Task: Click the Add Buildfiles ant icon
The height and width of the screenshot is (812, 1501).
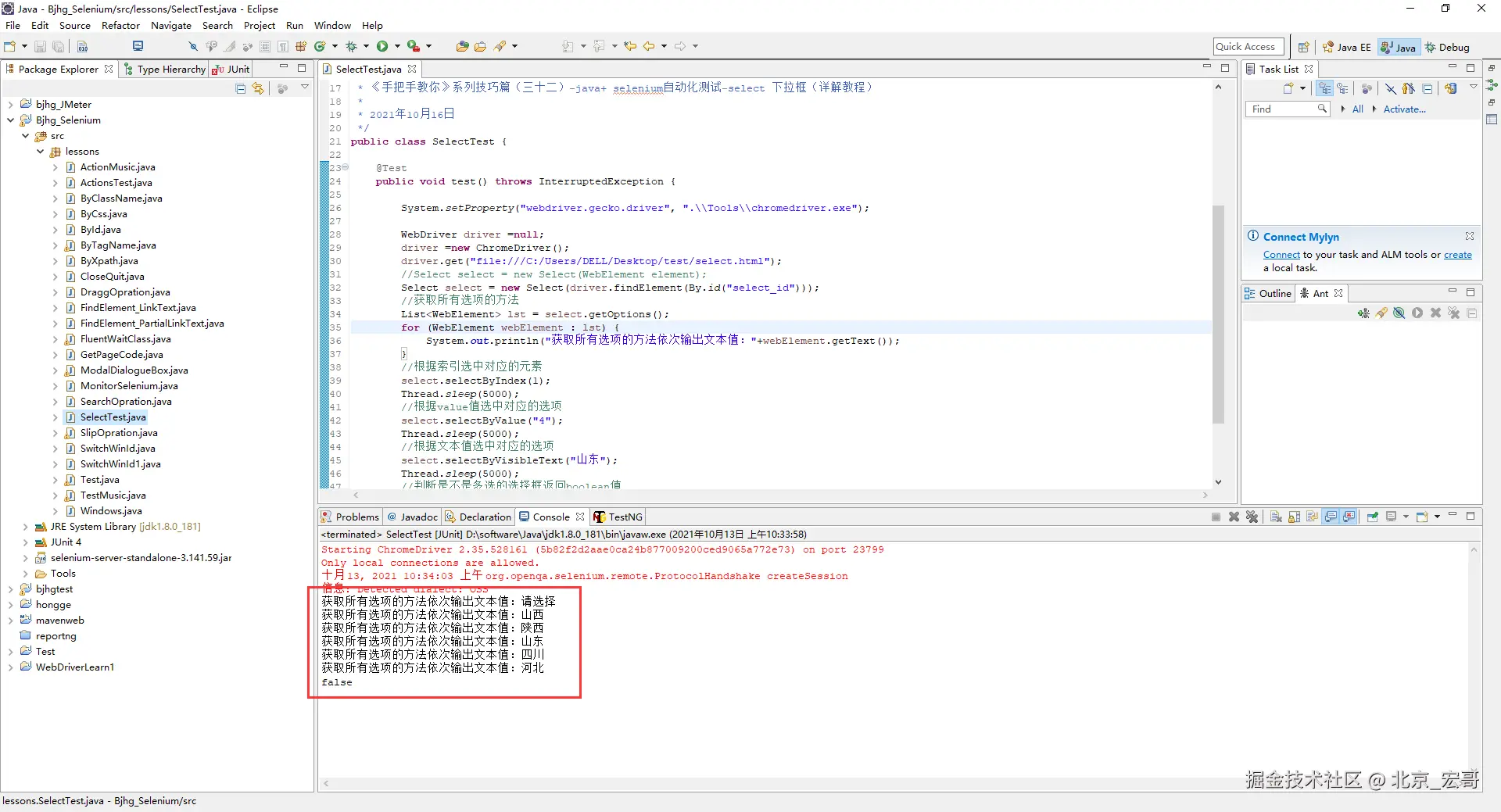Action: [1363, 313]
